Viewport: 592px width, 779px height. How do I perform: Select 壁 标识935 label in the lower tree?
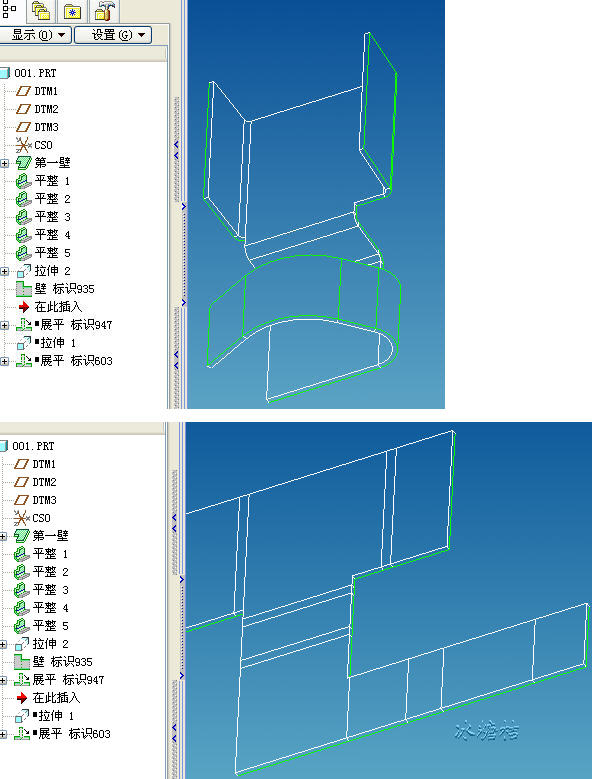[x=63, y=662]
